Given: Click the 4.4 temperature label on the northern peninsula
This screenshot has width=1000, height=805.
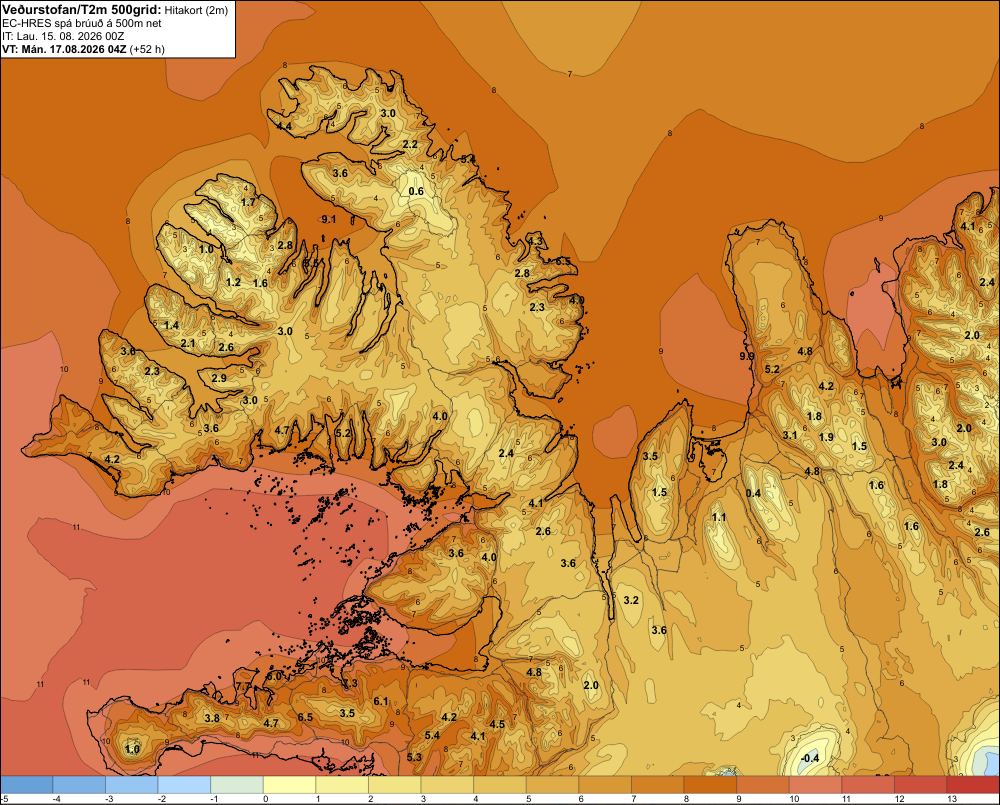Looking at the screenshot, I should point(284,126).
